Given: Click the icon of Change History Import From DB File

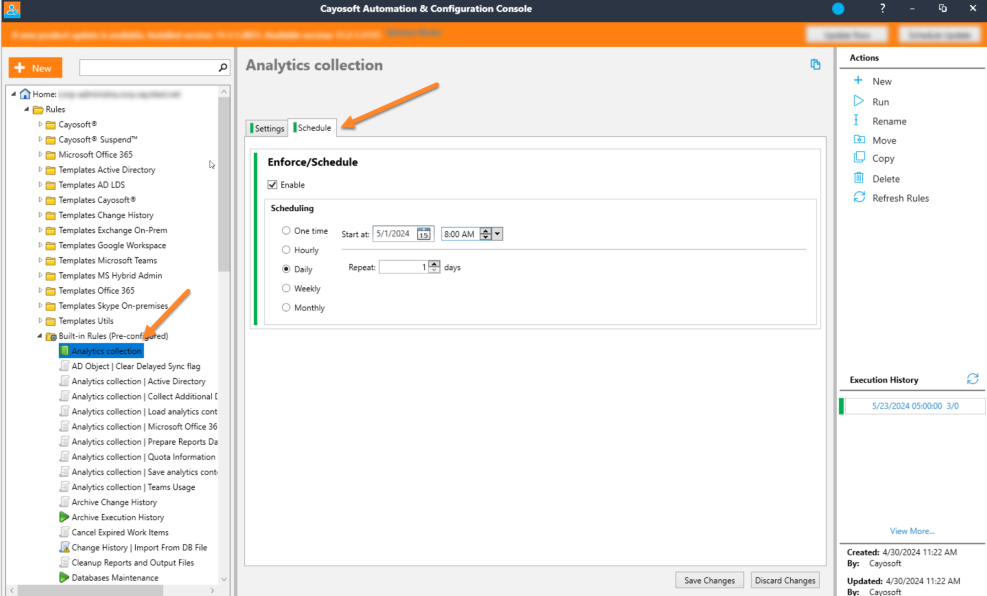Looking at the screenshot, I should [x=64, y=547].
